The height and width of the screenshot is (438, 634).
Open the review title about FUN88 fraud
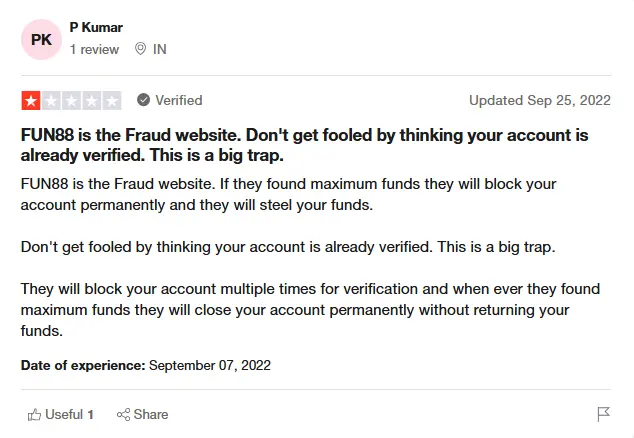(x=304, y=145)
